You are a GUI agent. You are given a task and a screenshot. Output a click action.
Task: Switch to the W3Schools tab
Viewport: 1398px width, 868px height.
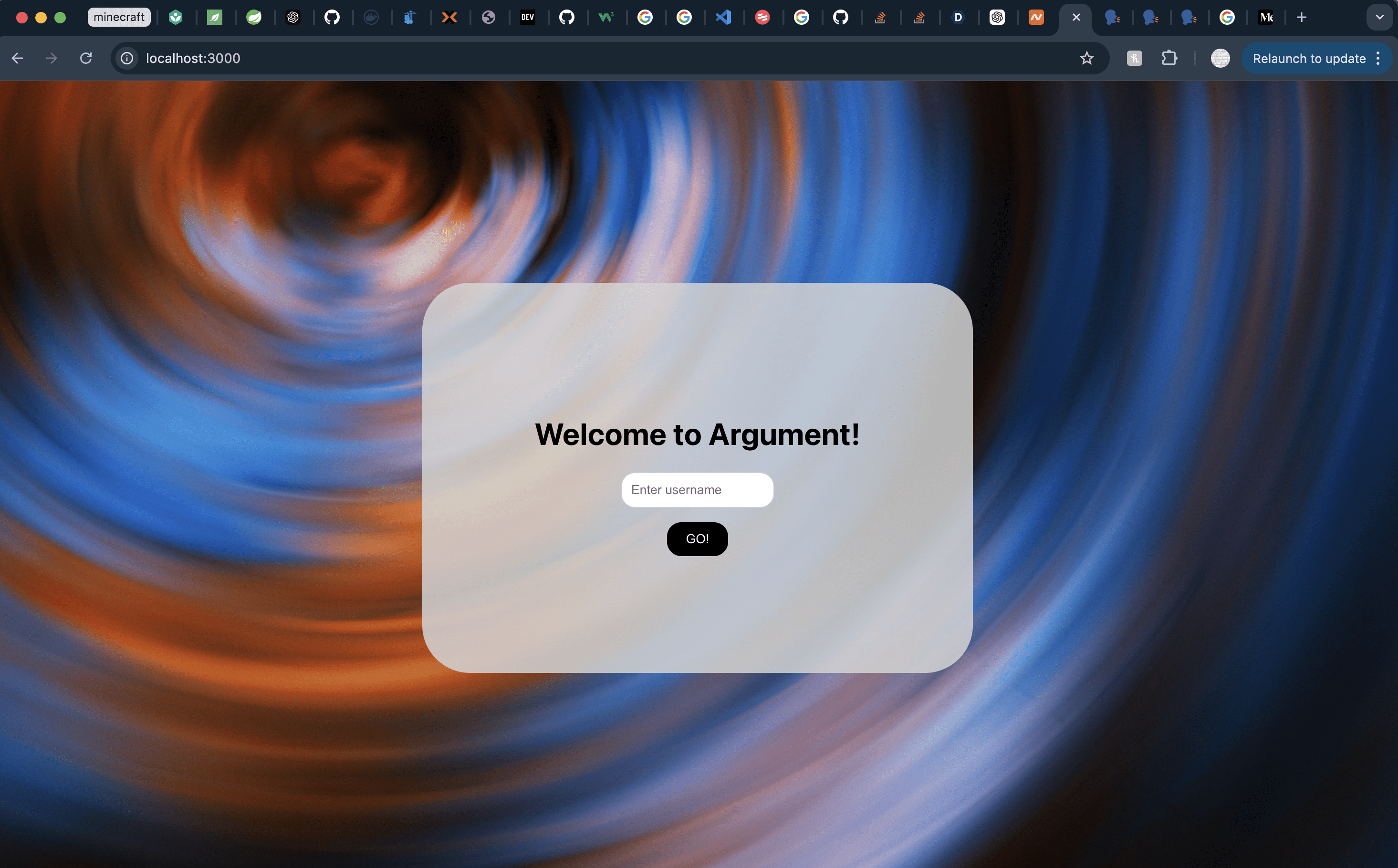(x=606, y=17)
